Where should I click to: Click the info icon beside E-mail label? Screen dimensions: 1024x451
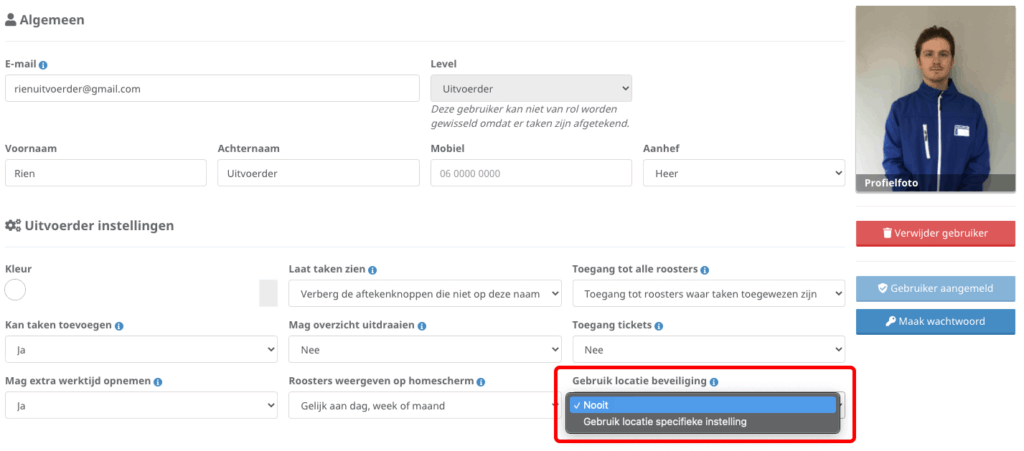coord(43,65)
